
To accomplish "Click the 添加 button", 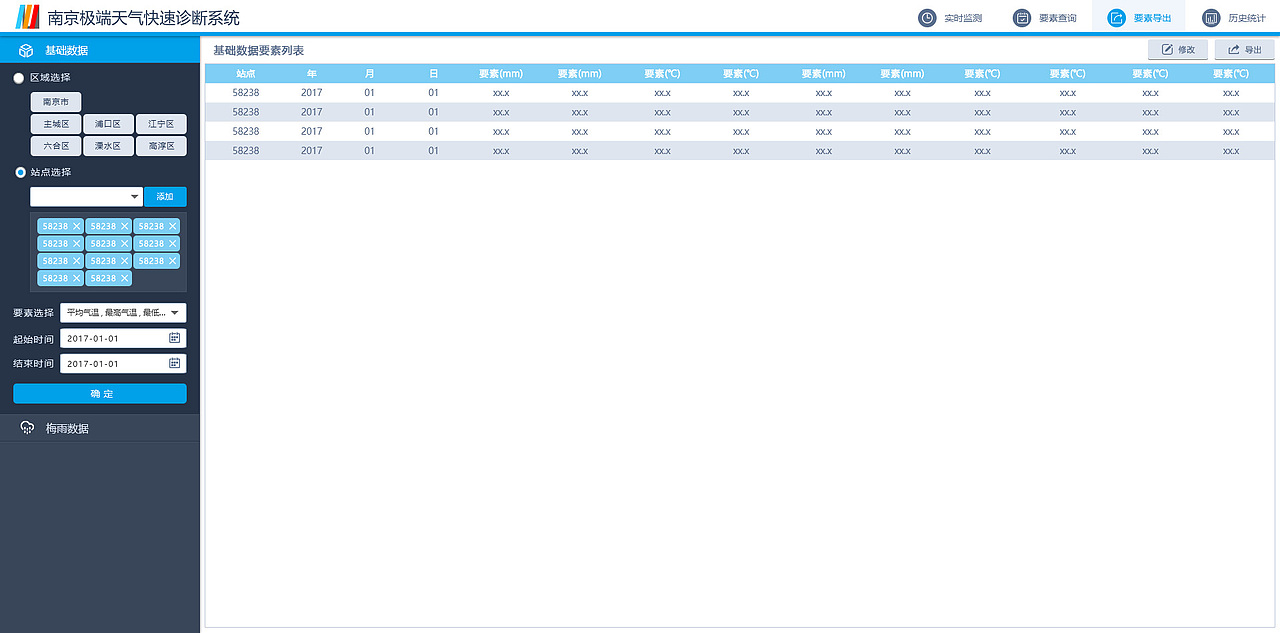I will click(x=165, y=197).
